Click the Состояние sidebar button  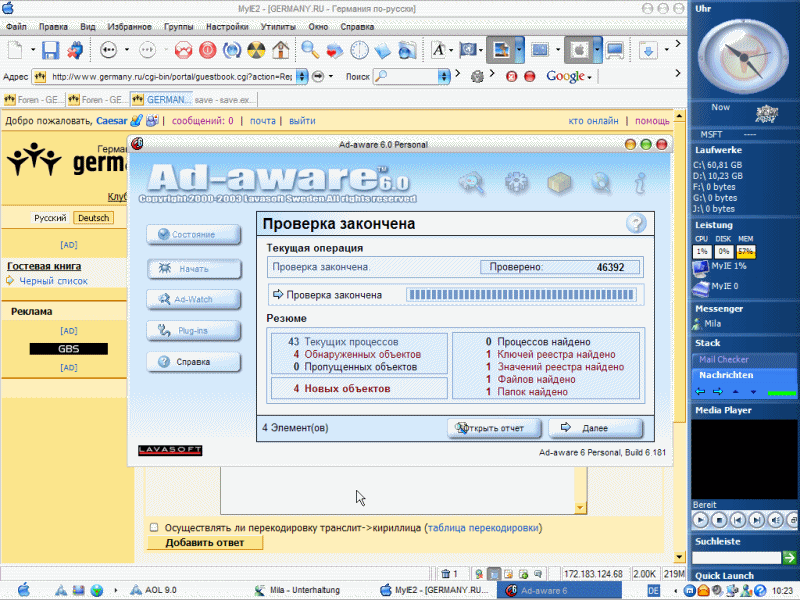point(193,235)
